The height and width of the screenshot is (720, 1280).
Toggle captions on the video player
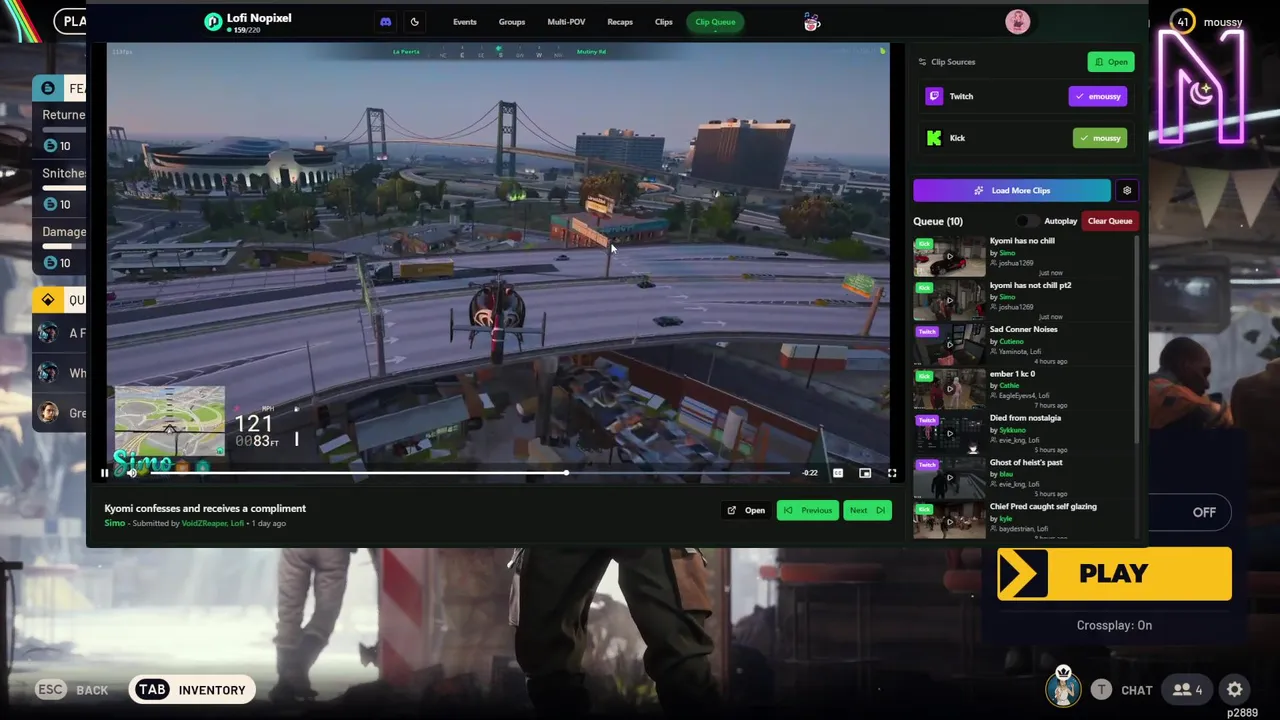838,473
